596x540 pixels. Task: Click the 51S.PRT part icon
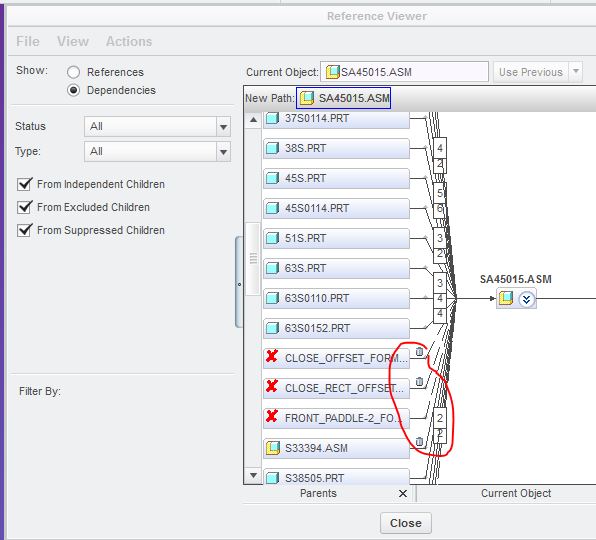[x=272, y=238]
